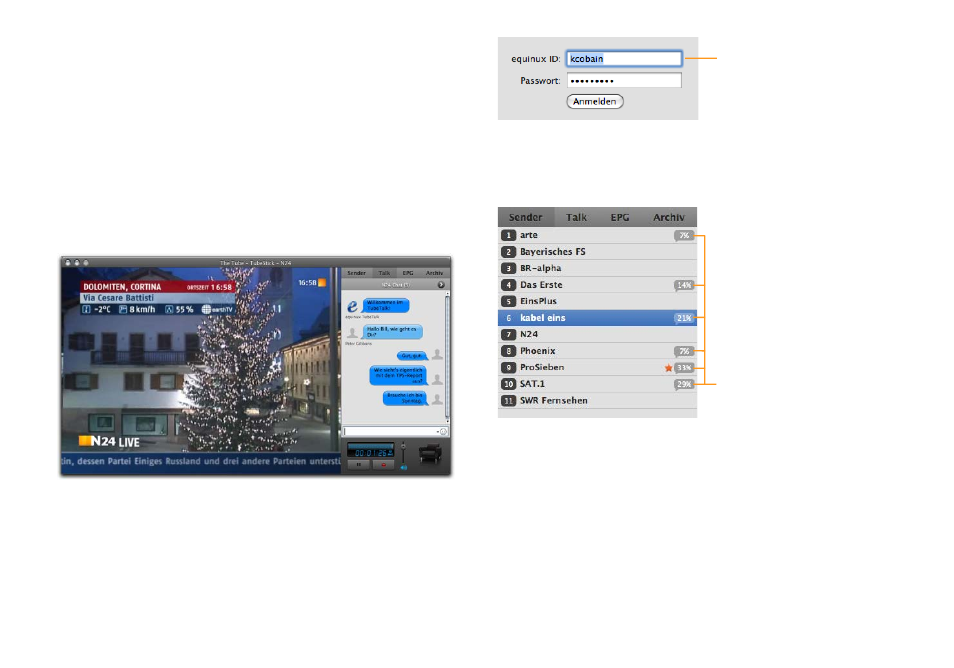Click the armchair icon in the player
Screen dimensions: 954x668
pyautogui.click(x=430, y=453)
